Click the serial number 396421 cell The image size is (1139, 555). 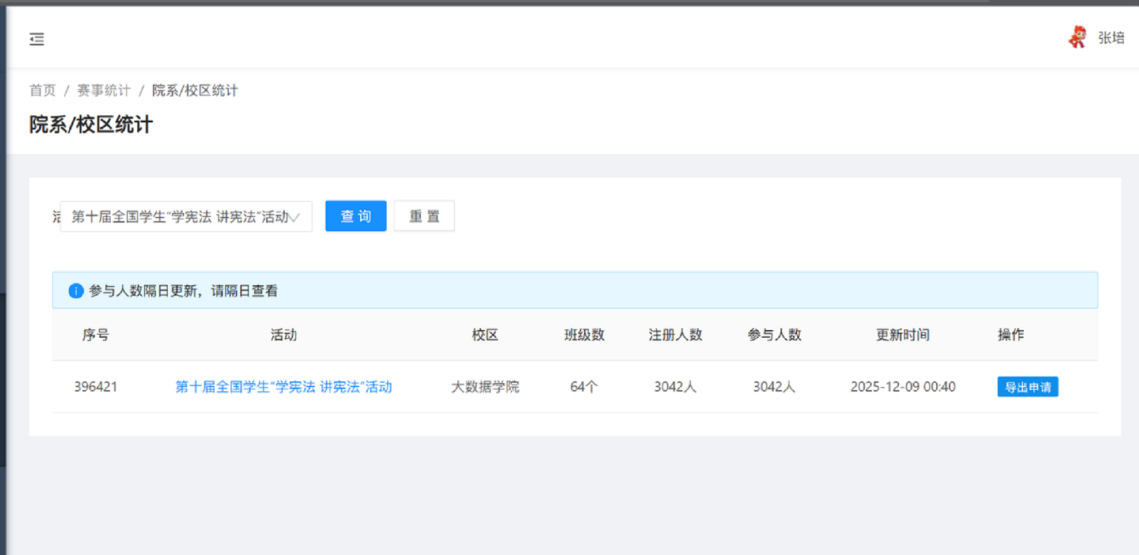(96, 387)
